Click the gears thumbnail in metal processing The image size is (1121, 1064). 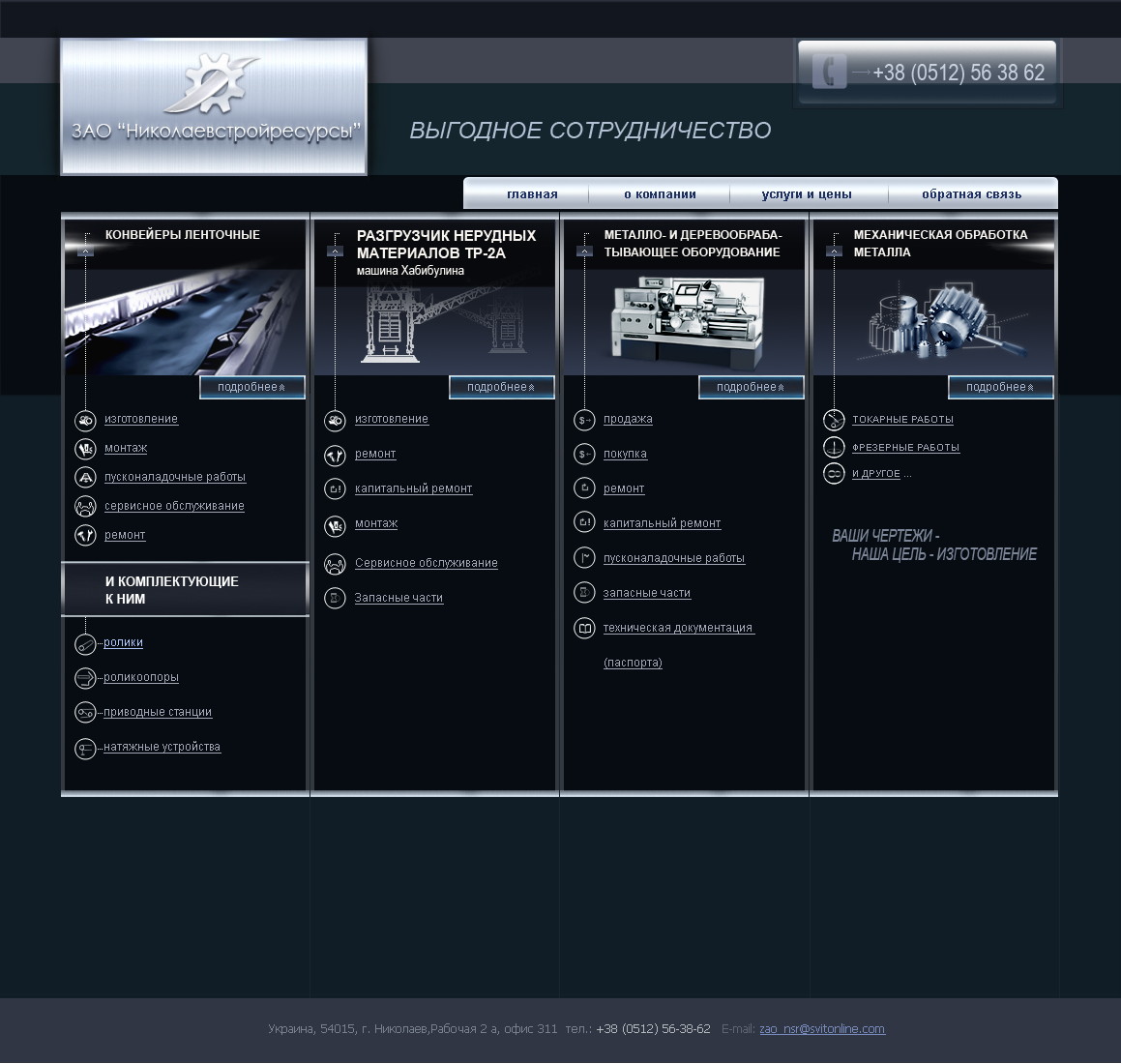click(932, 322)
